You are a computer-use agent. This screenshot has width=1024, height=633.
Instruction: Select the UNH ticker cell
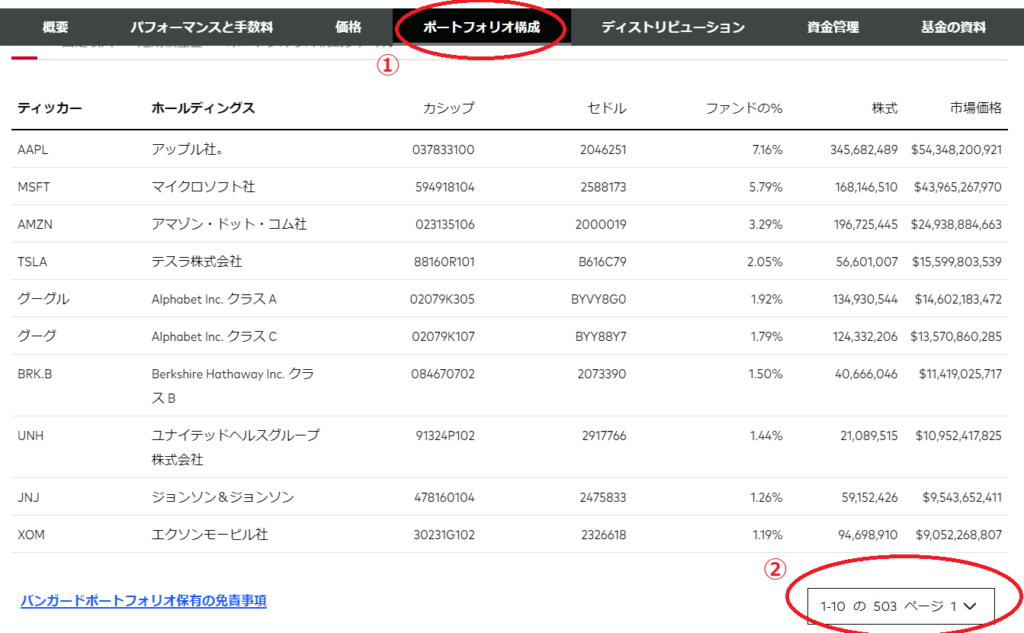point(30,435)
